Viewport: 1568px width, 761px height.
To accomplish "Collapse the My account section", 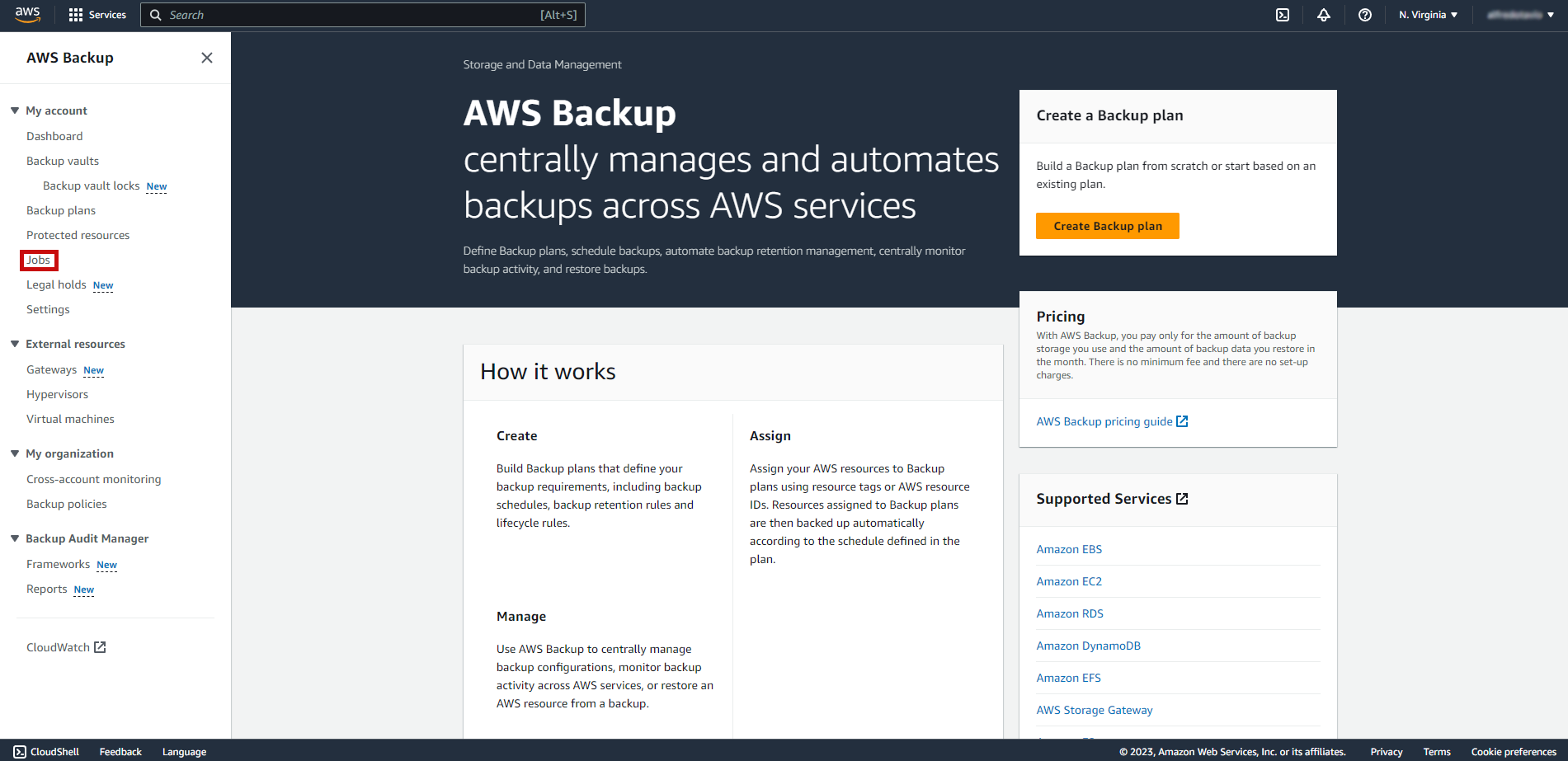I will (x=15, y=110).
